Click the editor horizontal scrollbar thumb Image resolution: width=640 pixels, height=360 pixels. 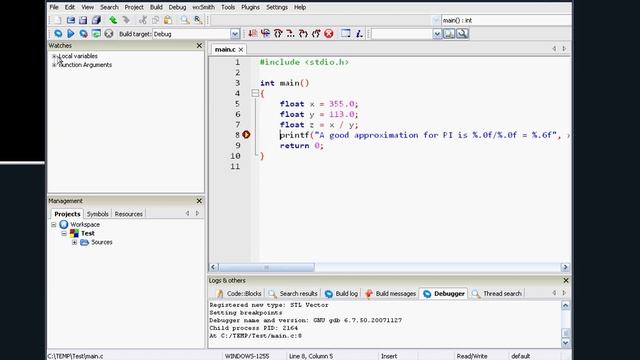pos(266,267)
